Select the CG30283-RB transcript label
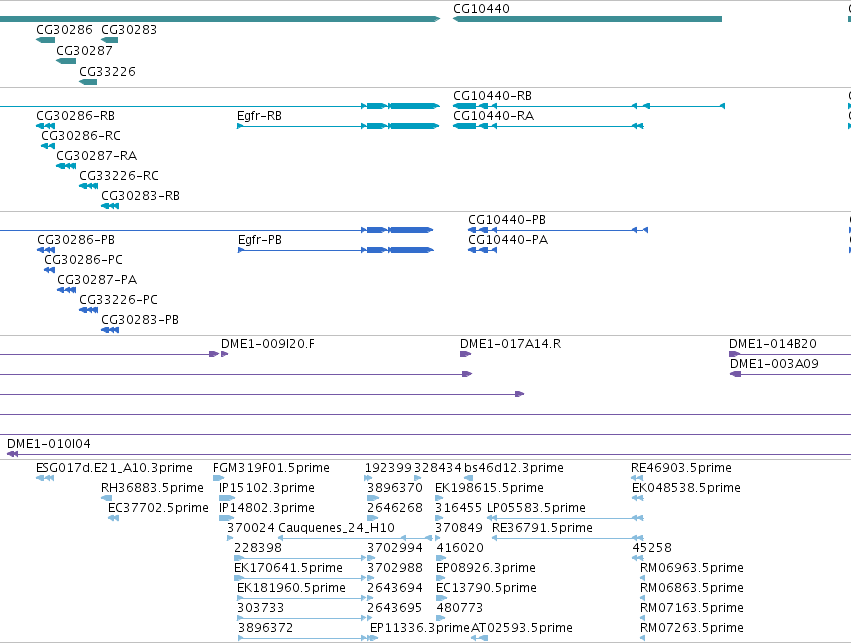The width and height of the screenshot is (851, 643). (x=140, y=196)
